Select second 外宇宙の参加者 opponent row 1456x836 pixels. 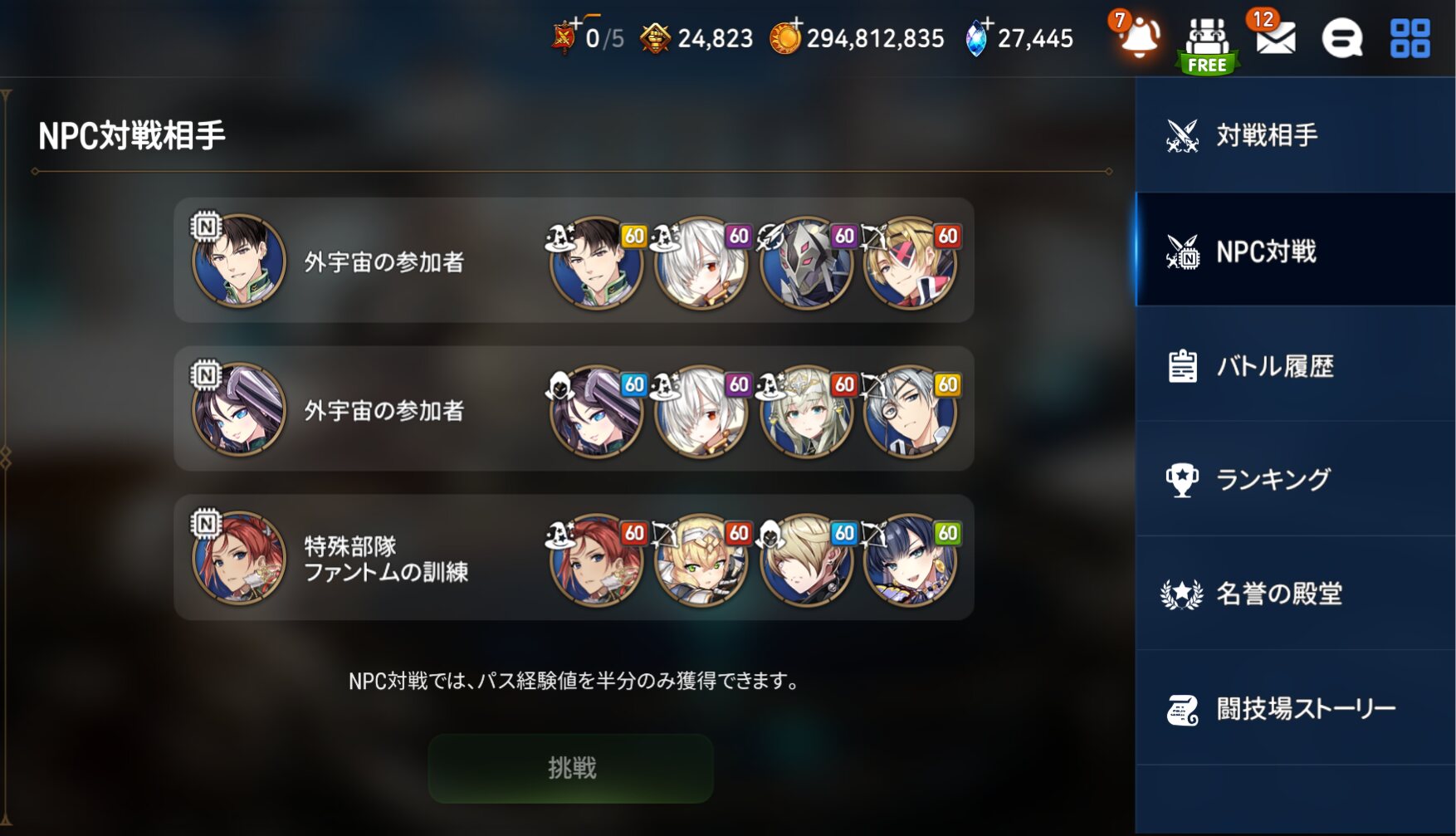(574, 408)
